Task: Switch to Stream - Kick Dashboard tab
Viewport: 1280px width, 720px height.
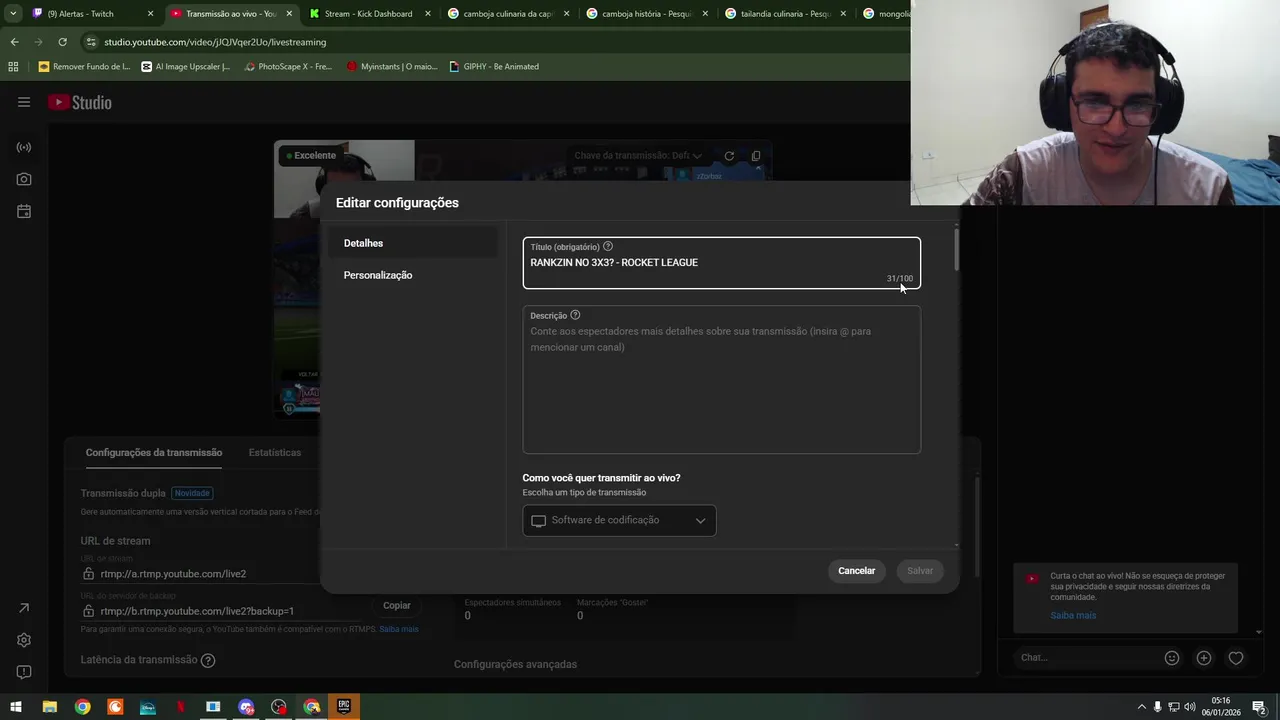Action: coord(368,14)
